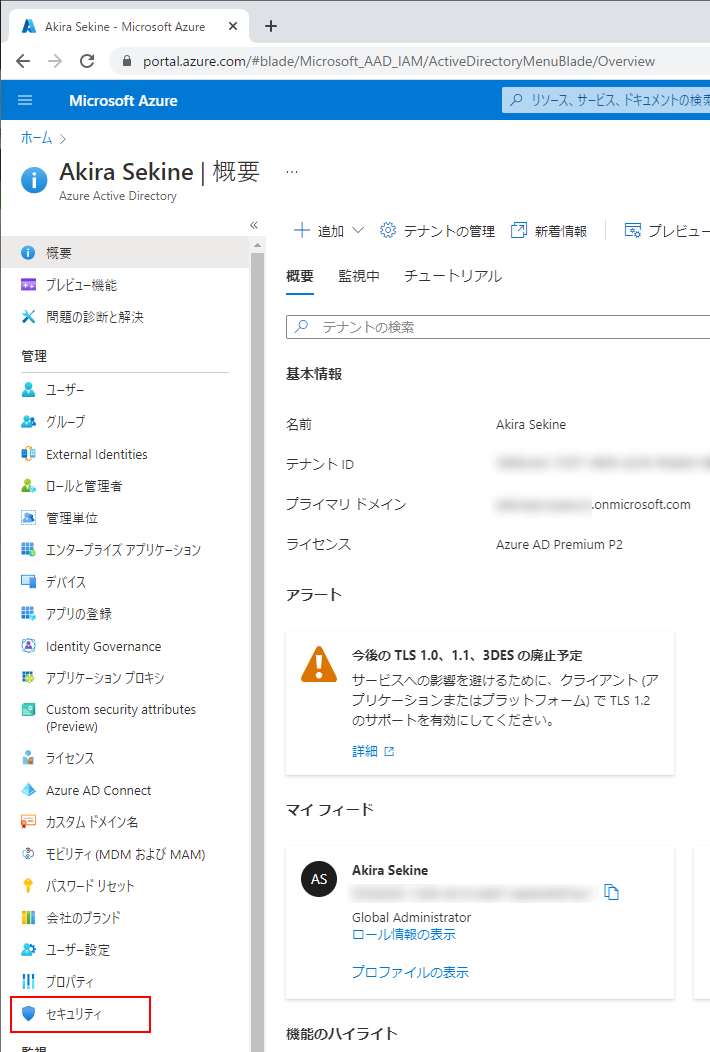Click the Azure AD Premium P2 license value
This screenshot has width=710, height=1052.
(559, 545)
